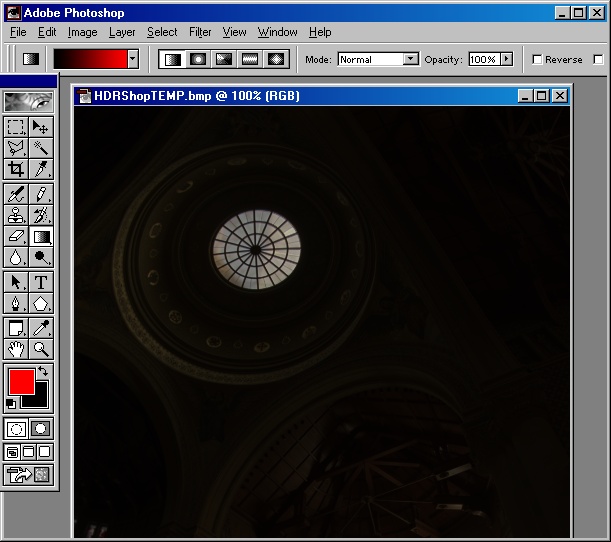Open the Layer menu
The image size is (611, 542).
122,32
